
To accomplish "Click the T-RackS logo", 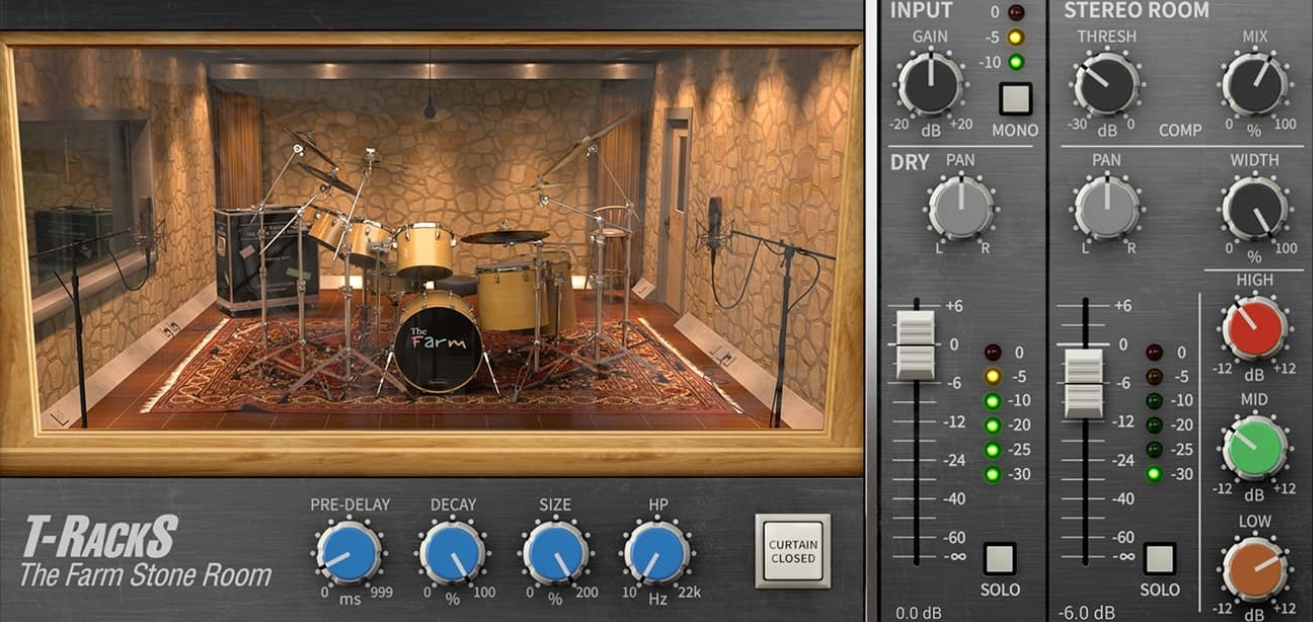I will tap(100, 538).
